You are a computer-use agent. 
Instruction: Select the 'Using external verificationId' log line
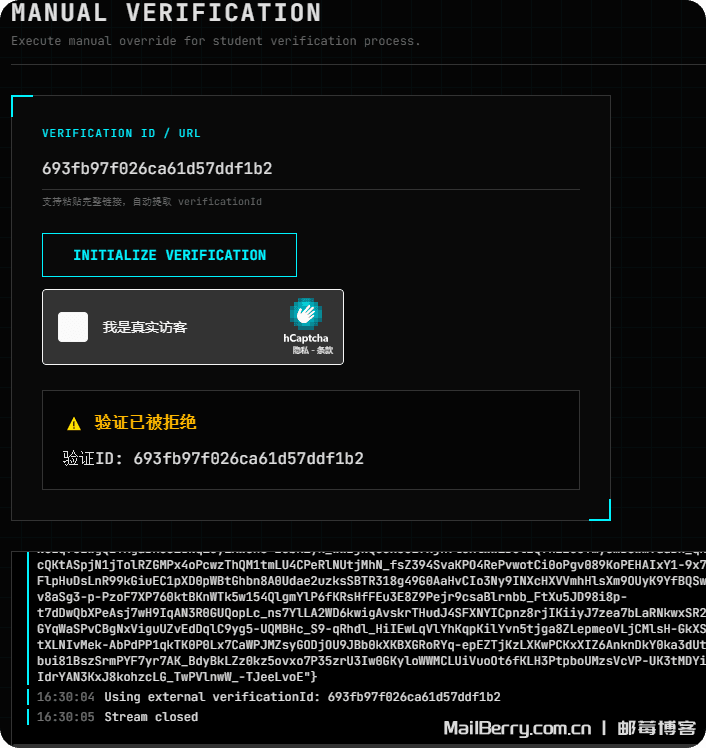pos(302,697)
